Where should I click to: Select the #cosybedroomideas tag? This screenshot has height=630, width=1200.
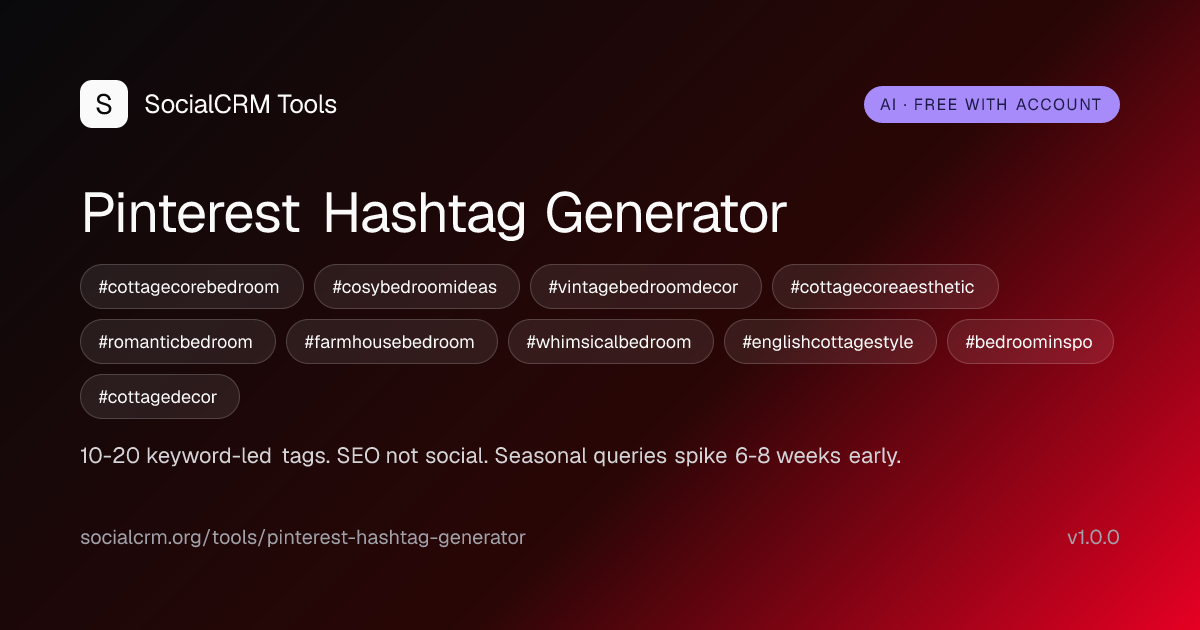[417, 287]
